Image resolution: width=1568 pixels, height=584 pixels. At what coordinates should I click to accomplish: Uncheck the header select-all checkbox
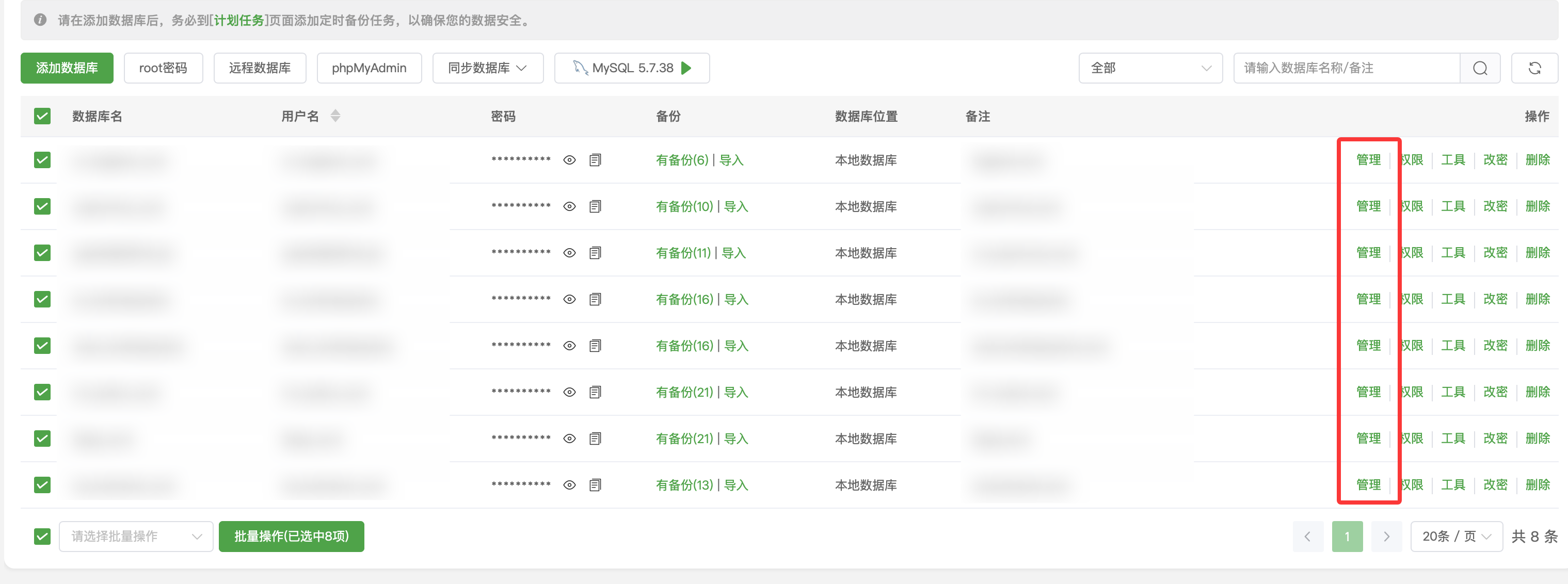tap(42, 116)
